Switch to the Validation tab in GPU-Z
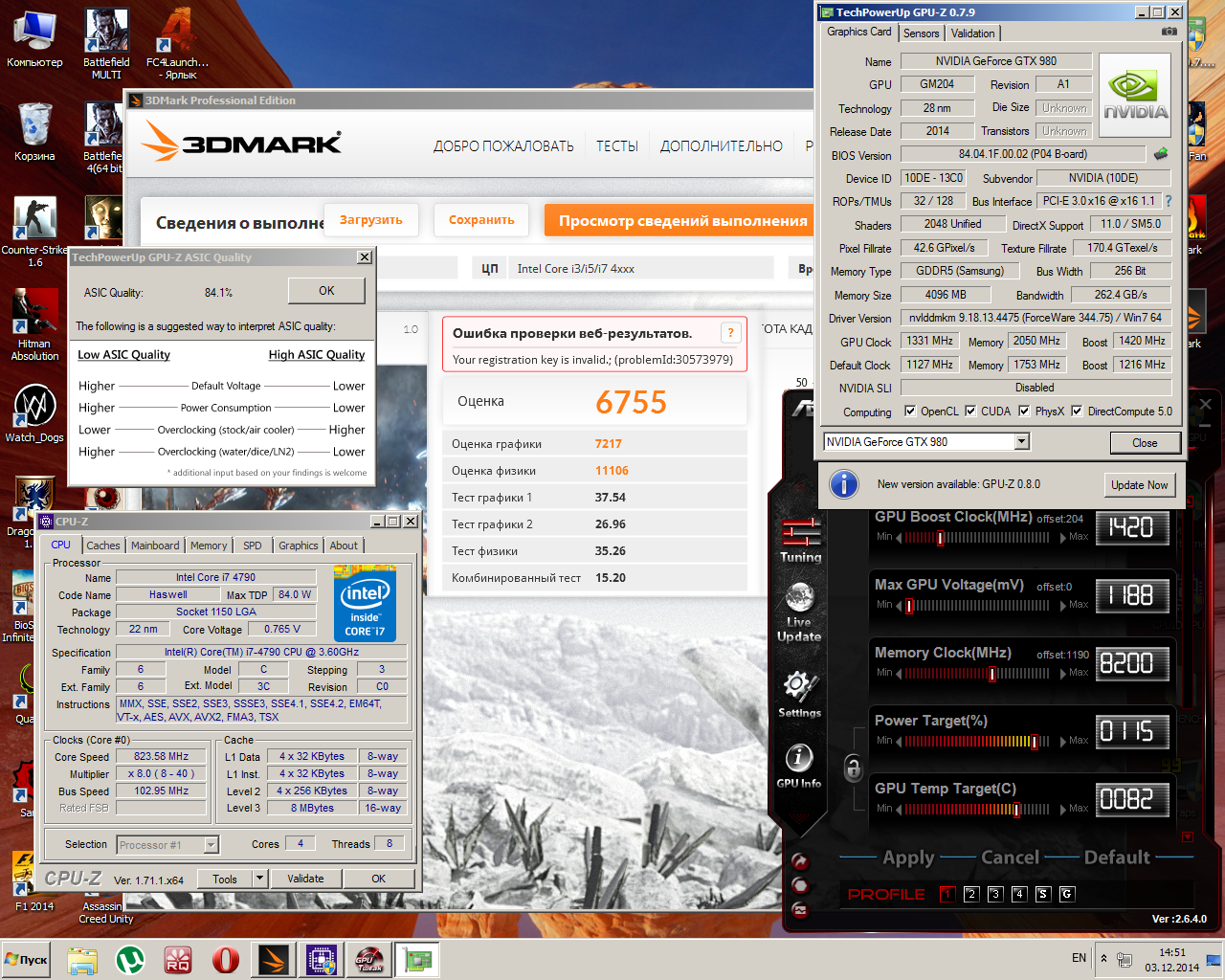Viewport: 1225px width, 980px height. [973, 33]
